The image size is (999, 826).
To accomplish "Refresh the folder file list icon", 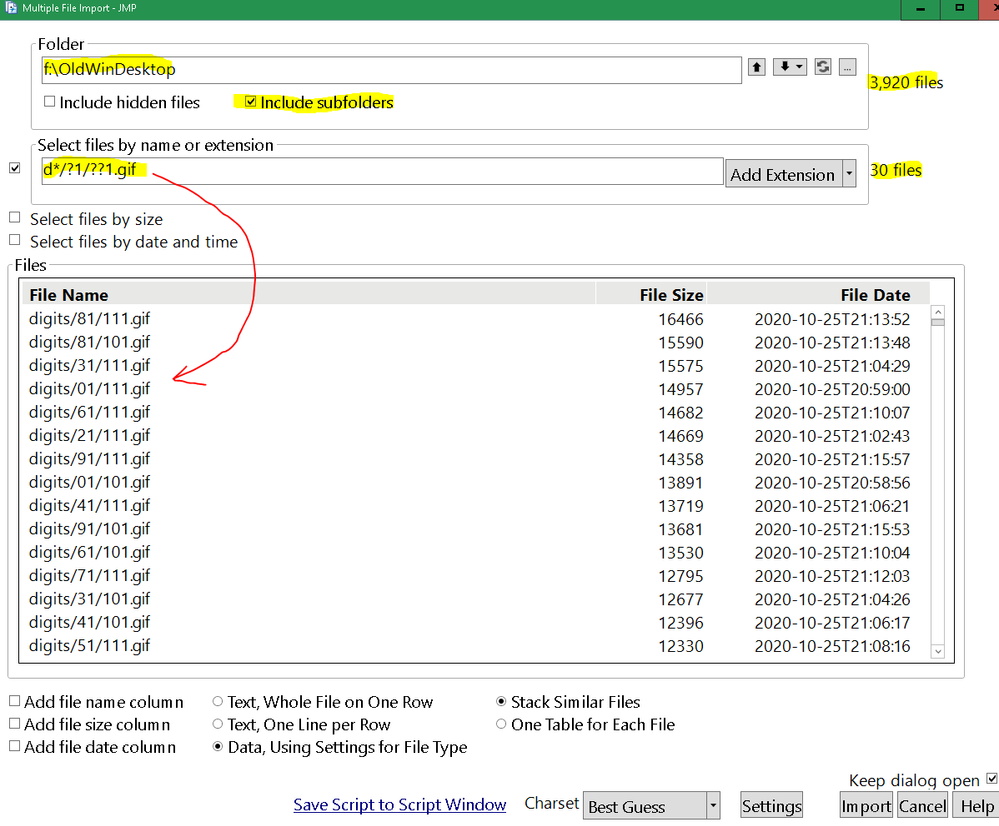I will coord(823,67).
